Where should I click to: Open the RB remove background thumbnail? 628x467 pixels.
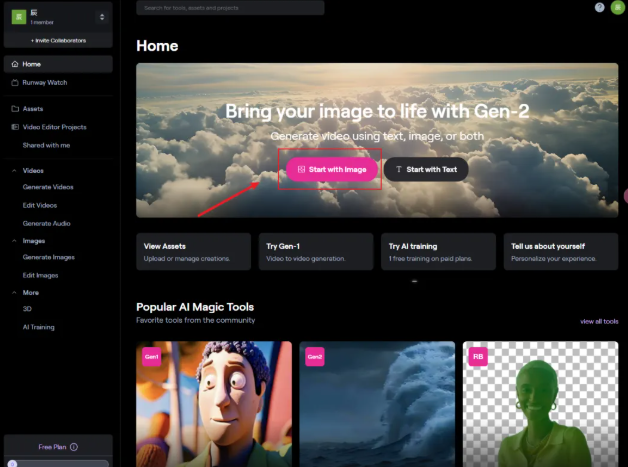pyautogui.click(x=541, y=404)
